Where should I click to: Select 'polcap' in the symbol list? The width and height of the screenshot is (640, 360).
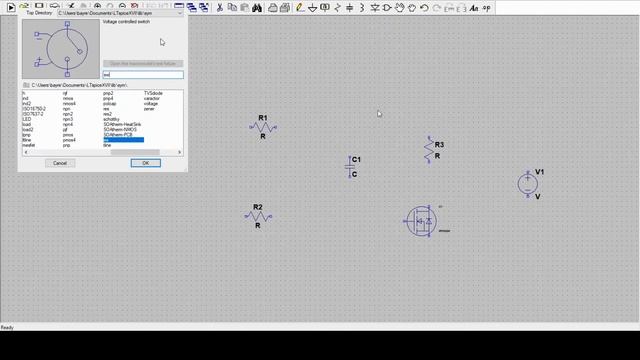coord(110,104)
